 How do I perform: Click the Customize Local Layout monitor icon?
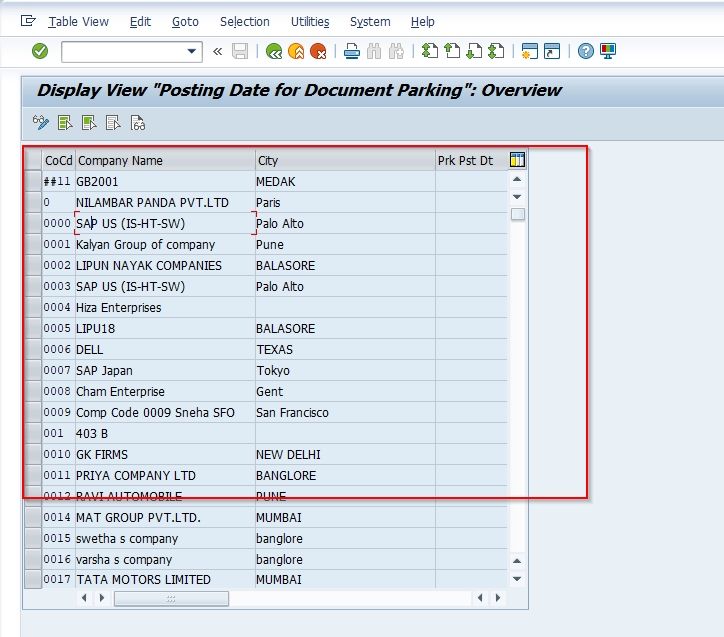tap(608, 51)
